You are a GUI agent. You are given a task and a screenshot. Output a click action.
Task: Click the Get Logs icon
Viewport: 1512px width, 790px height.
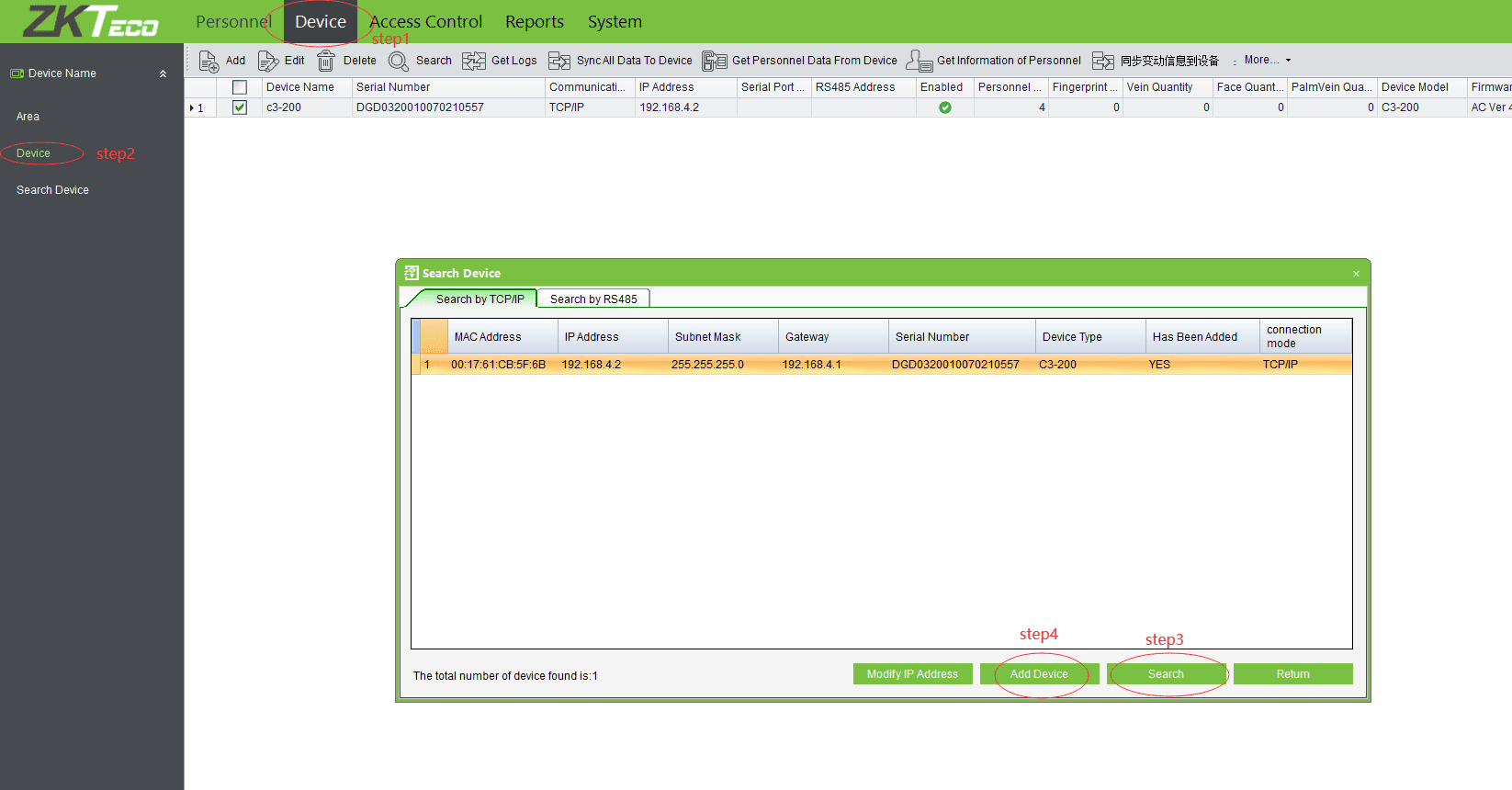coord(474,61)
